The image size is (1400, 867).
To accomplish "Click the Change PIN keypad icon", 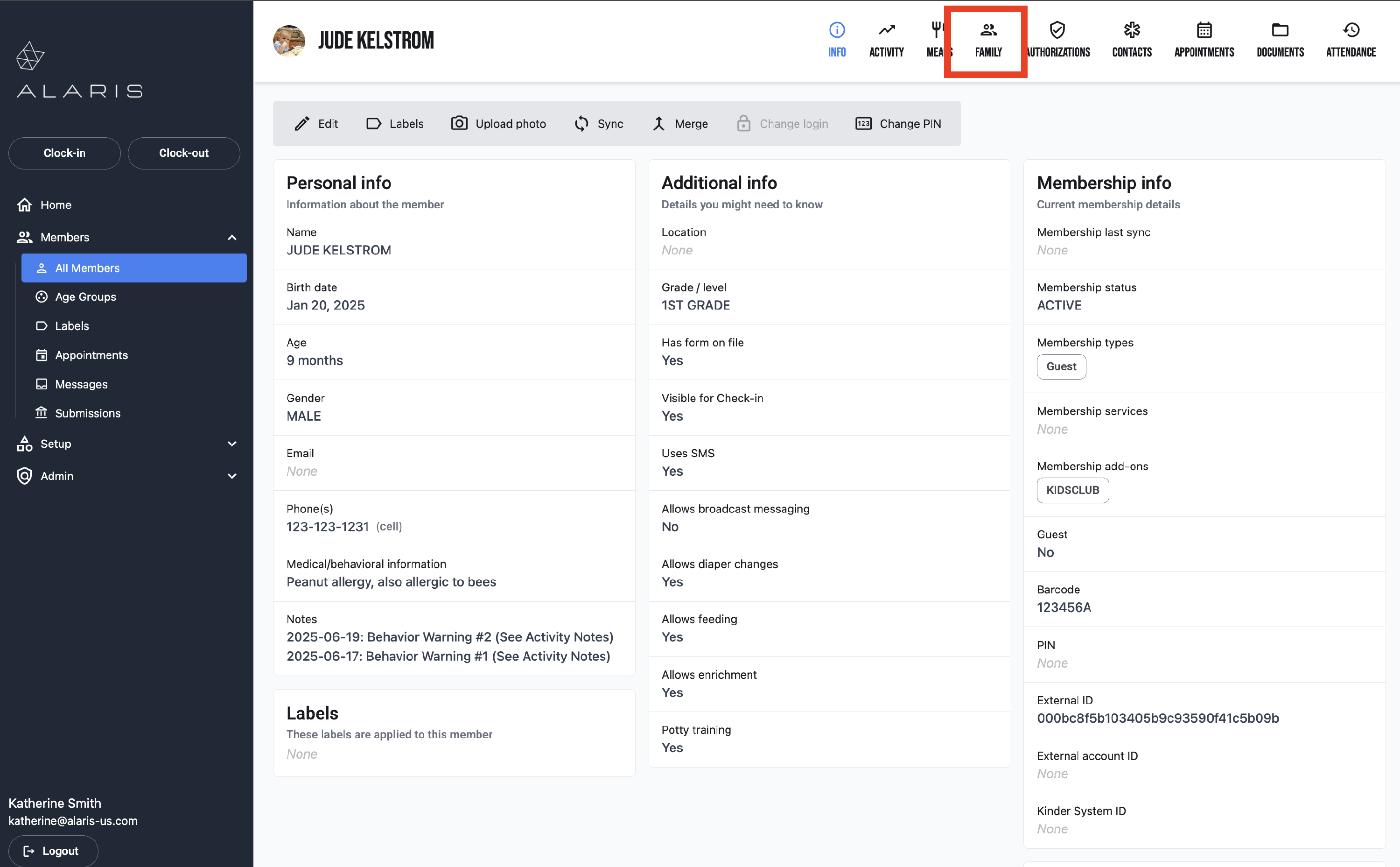I will 863,123.
